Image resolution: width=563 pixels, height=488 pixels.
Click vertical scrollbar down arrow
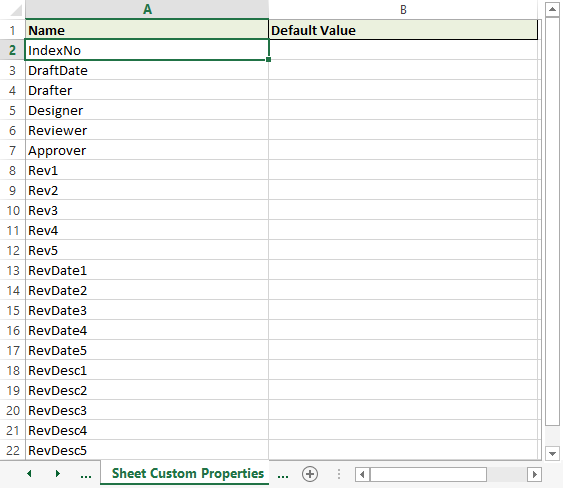[x=552, y=454]
